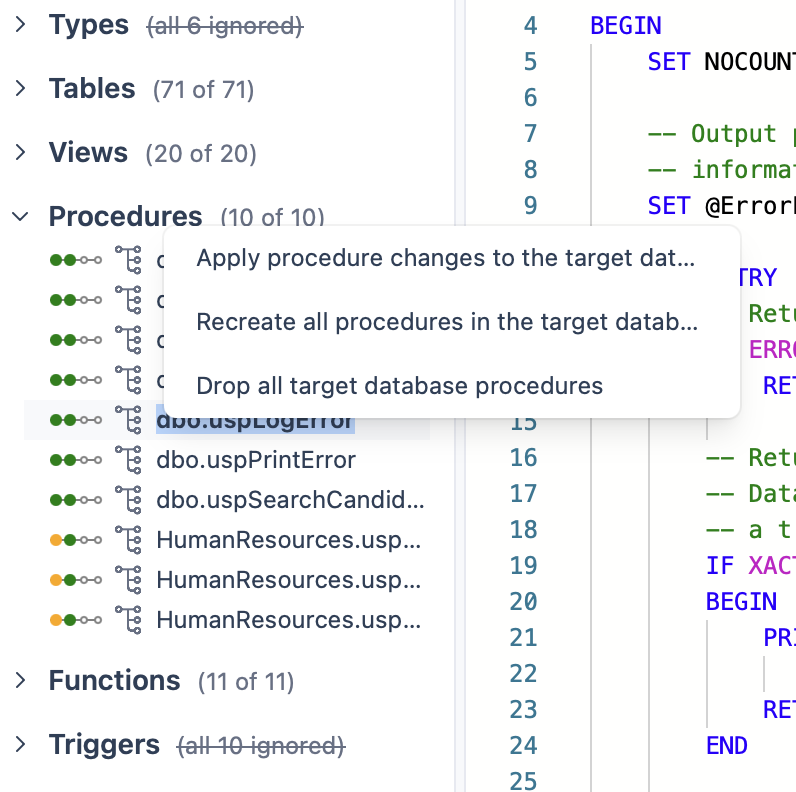Select Recreate all procedures in target database
The height and width of the screenshot is (792, 796).
pyautogui.click(x=445, y=322)
